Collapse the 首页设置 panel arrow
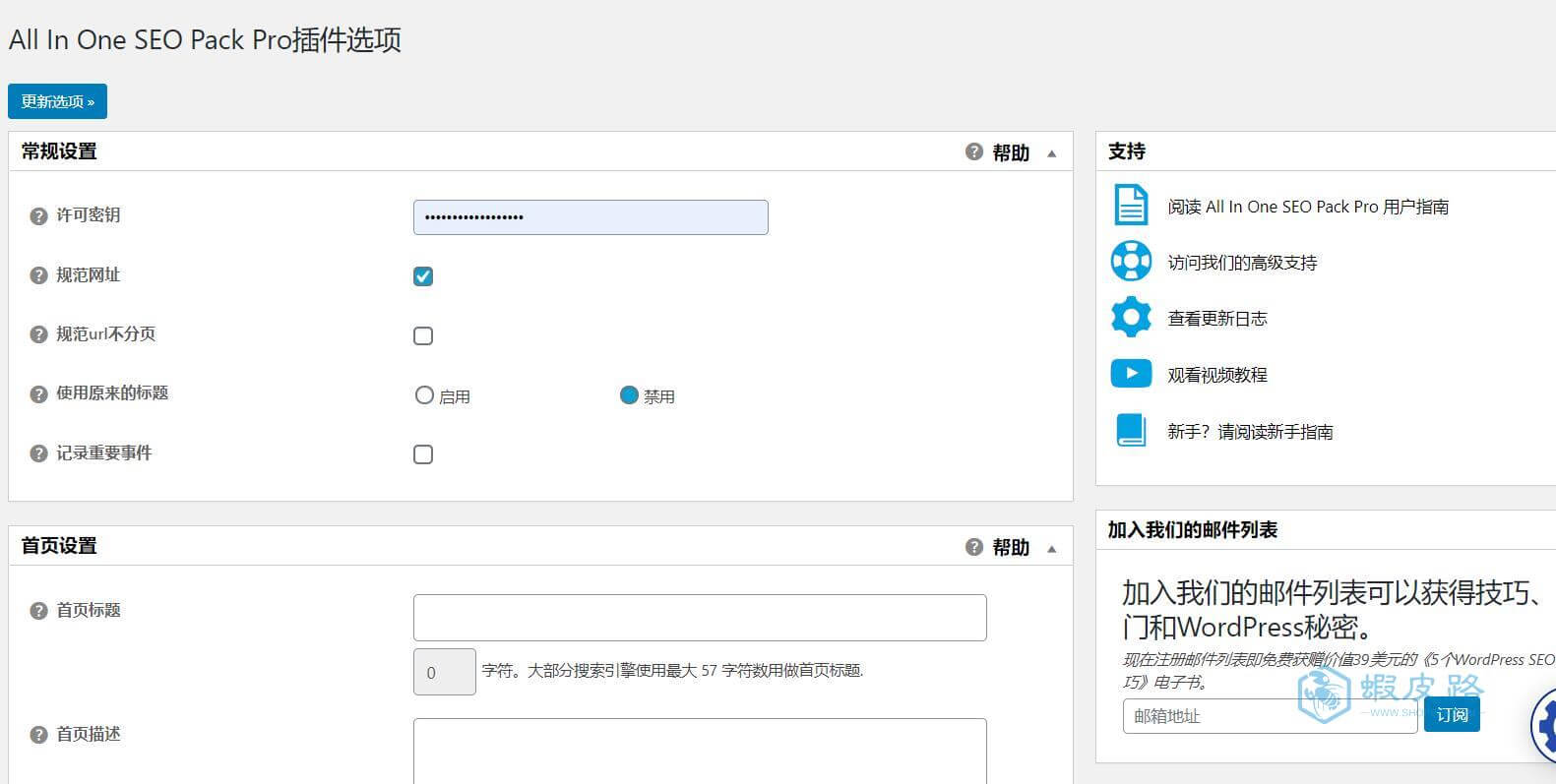Image resolution: width=1556 pixels, height=784 pixels. click(x=1052, y=549)
